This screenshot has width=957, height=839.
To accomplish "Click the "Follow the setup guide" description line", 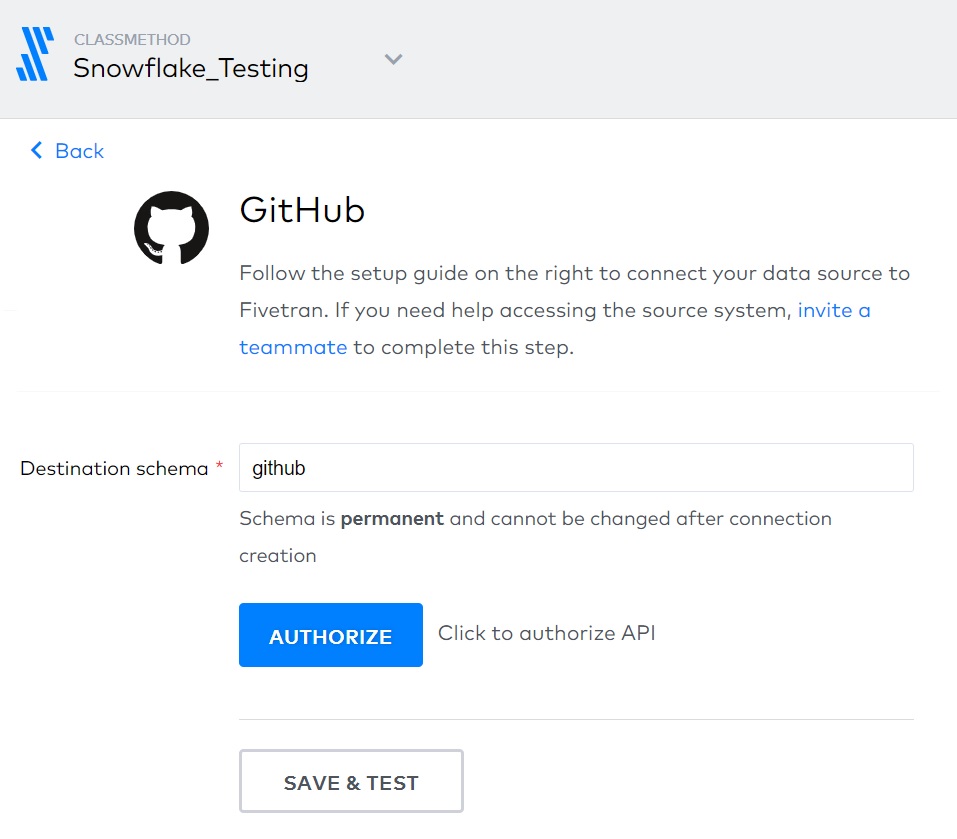I will pos(574,273).
